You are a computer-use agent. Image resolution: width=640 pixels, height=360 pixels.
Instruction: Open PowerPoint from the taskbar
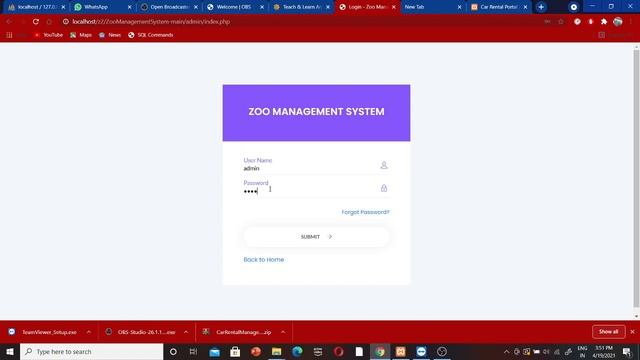pos(256,351)
